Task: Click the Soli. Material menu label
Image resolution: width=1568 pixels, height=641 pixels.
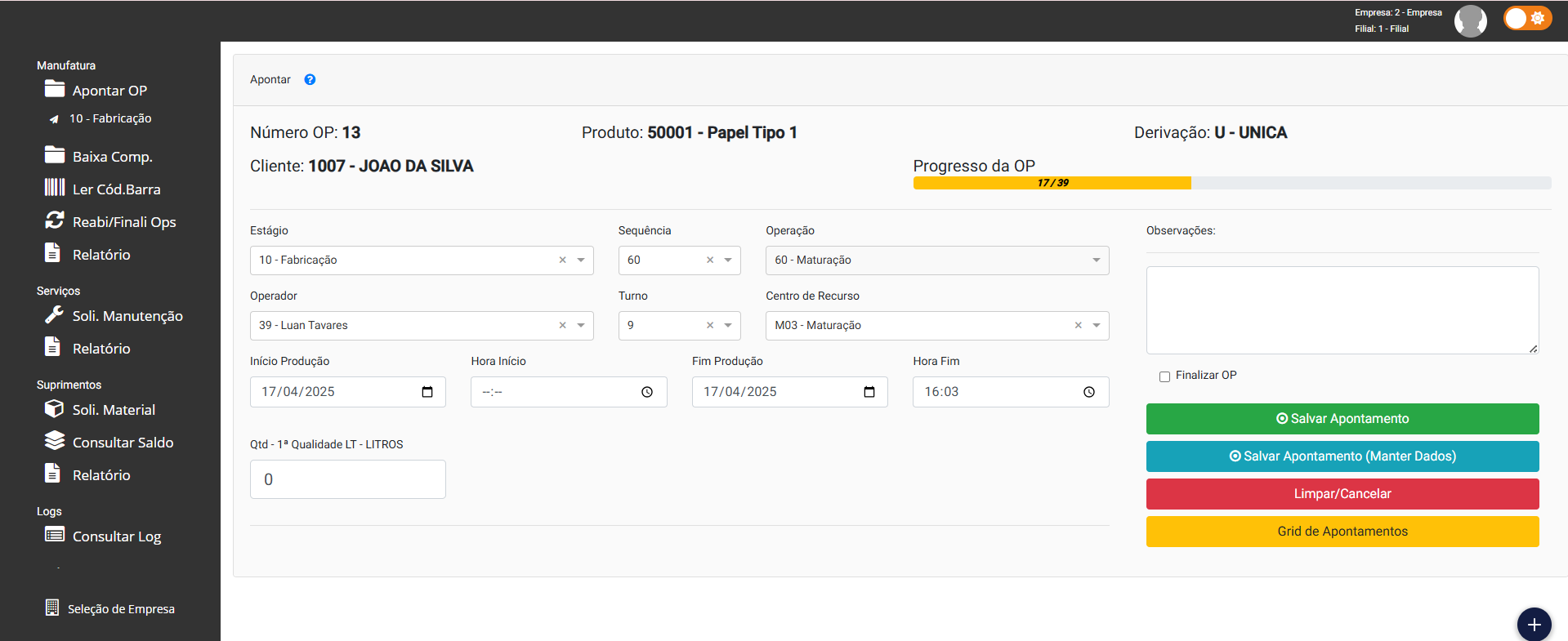Action: pyautogui.click(x=114, y=410)
